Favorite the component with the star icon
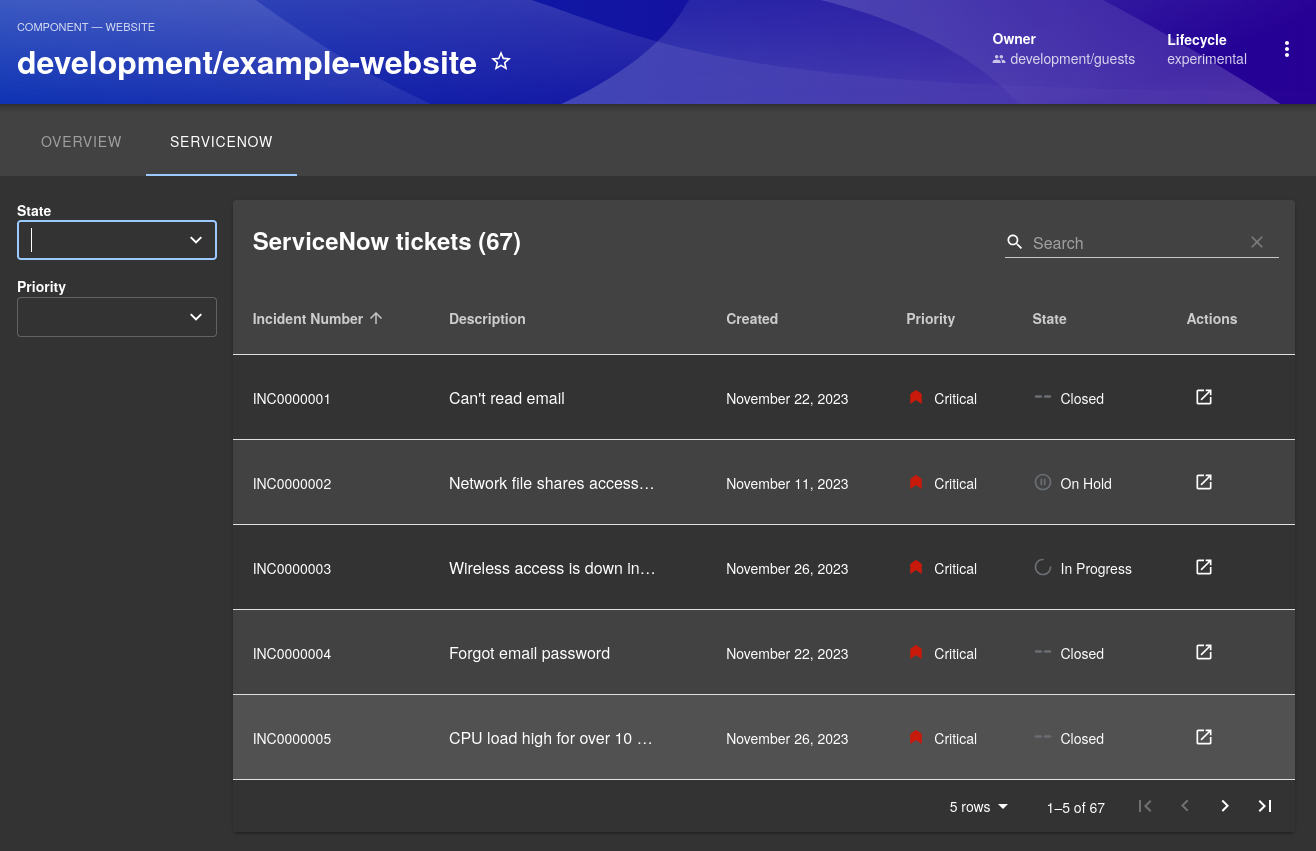1316x851 pixels. [x=501, y=62]
